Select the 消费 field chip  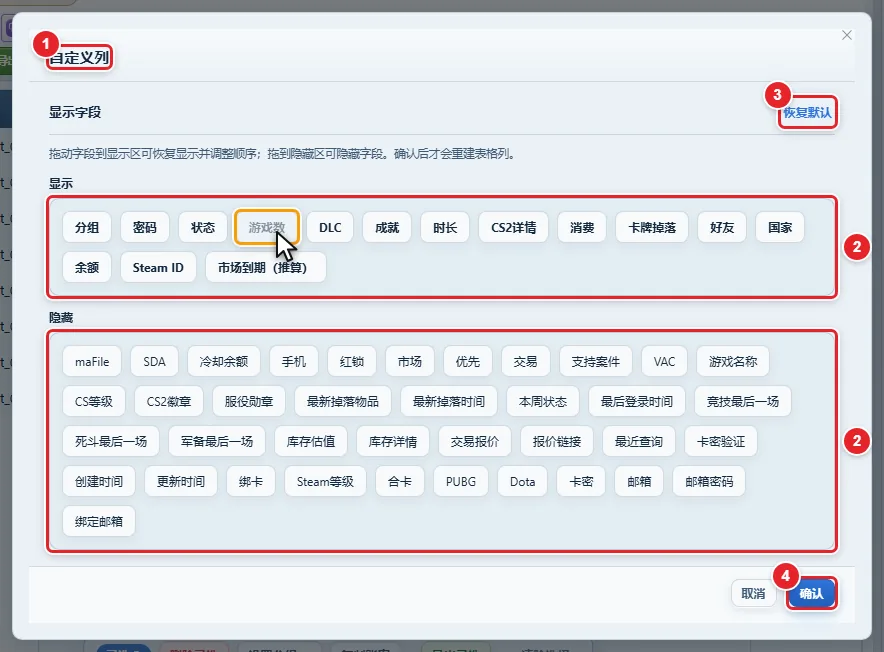point(582,227)
